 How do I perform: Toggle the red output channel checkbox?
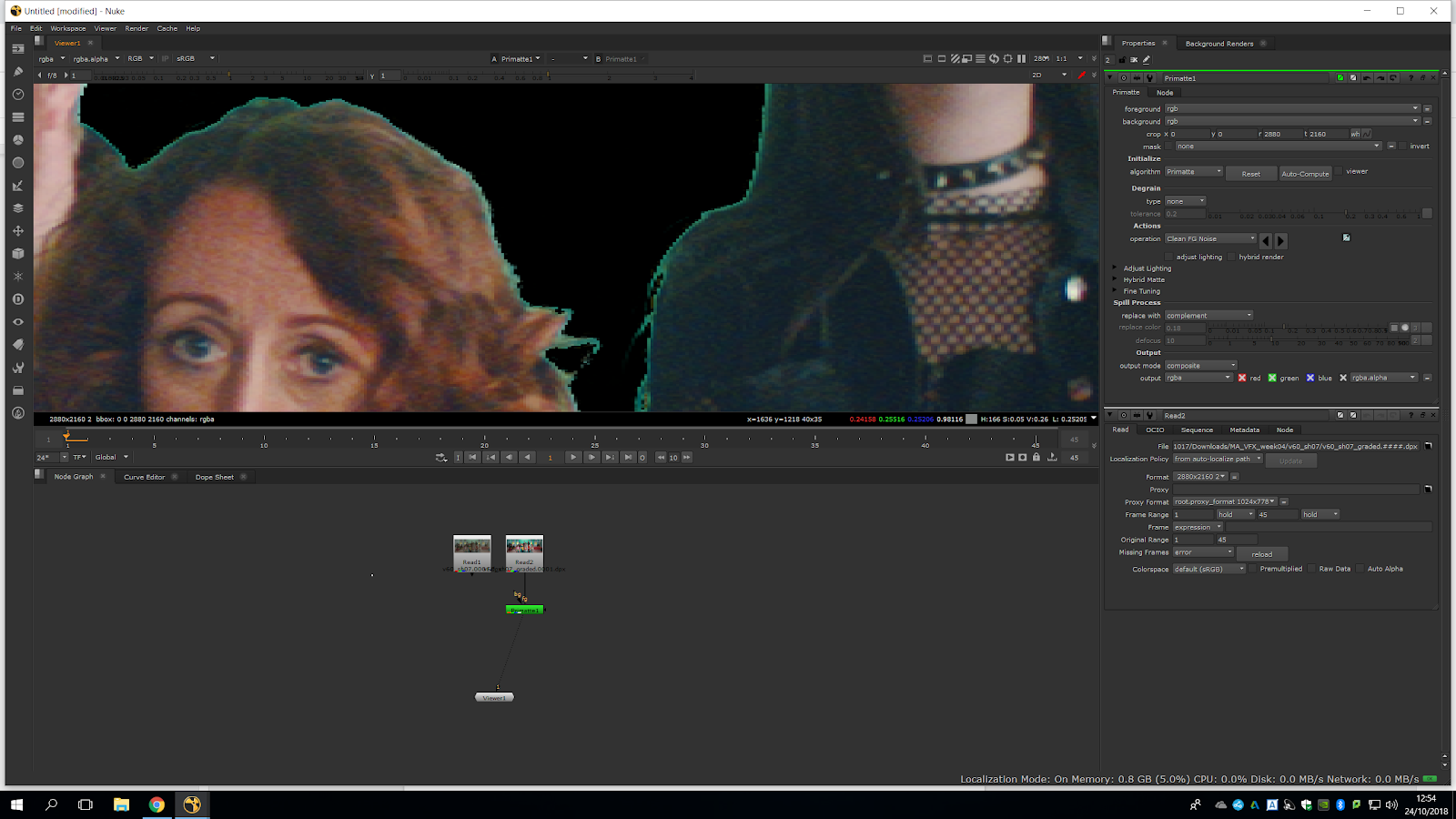coord(1242,378)
